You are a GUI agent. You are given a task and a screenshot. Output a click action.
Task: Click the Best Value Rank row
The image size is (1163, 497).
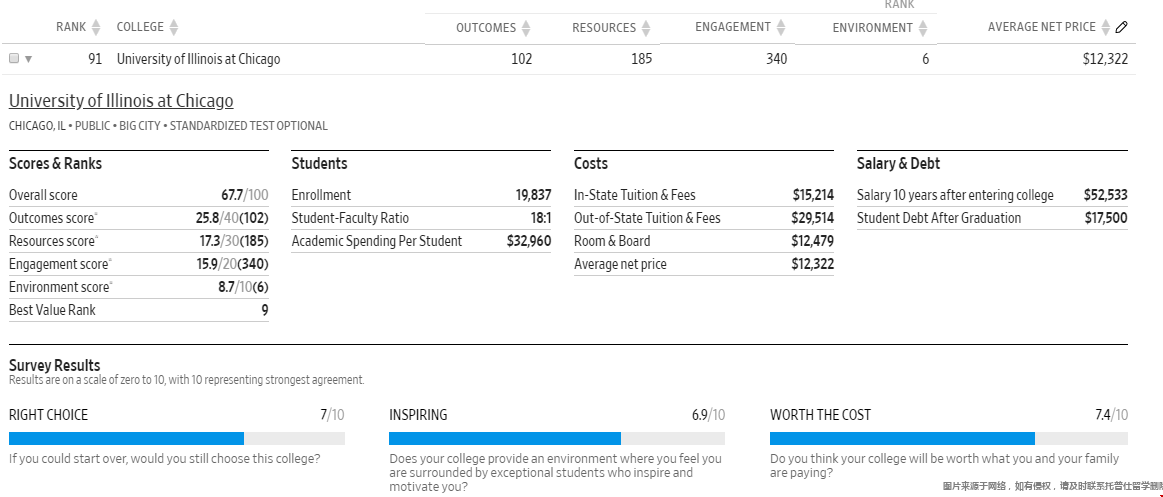(139, 310)
